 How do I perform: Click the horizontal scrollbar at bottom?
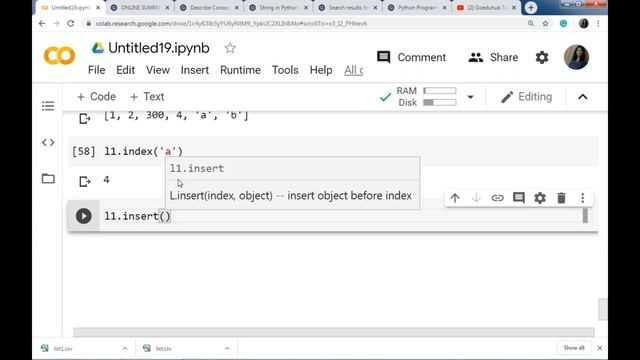coord(333,332)
